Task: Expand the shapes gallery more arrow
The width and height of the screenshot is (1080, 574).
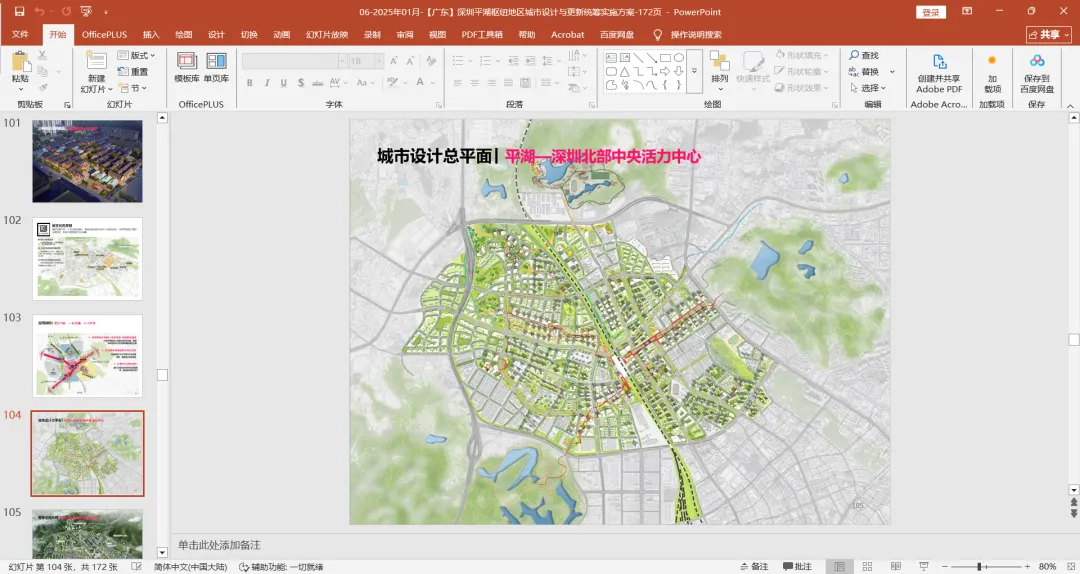Action: click(694, 71)
